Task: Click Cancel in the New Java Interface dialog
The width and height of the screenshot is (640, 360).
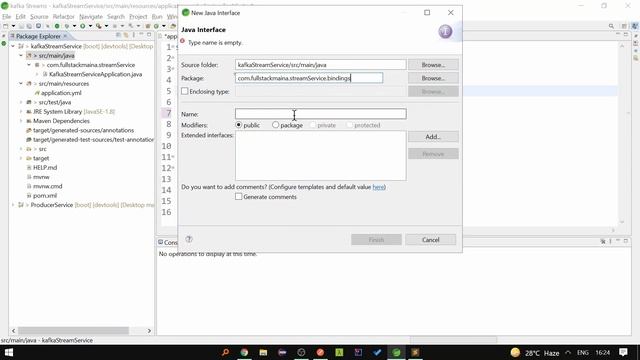Action: click(431, 240)
